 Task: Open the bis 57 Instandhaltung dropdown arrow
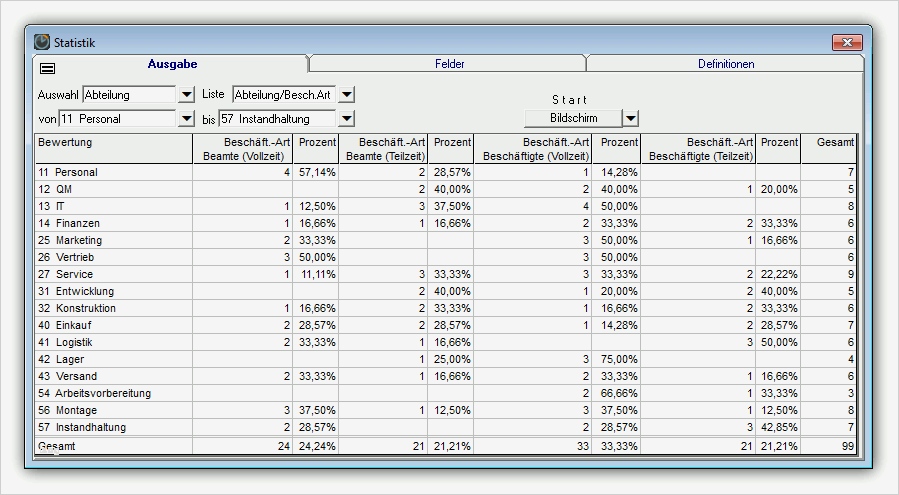(x=346, y=119)
